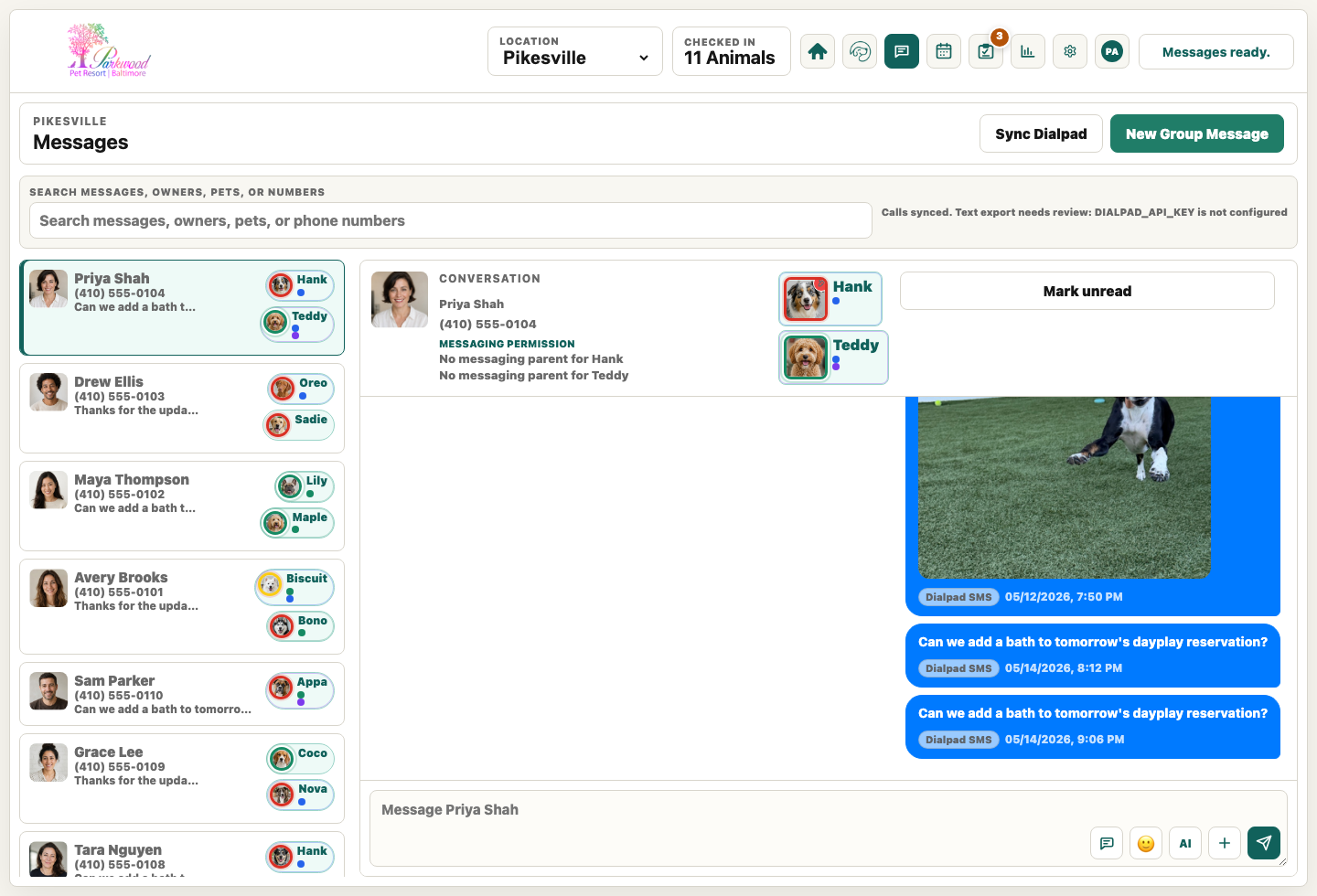Open the reports bar chart icon
The image size is (1317, 896).
[x=1028, y=51]
